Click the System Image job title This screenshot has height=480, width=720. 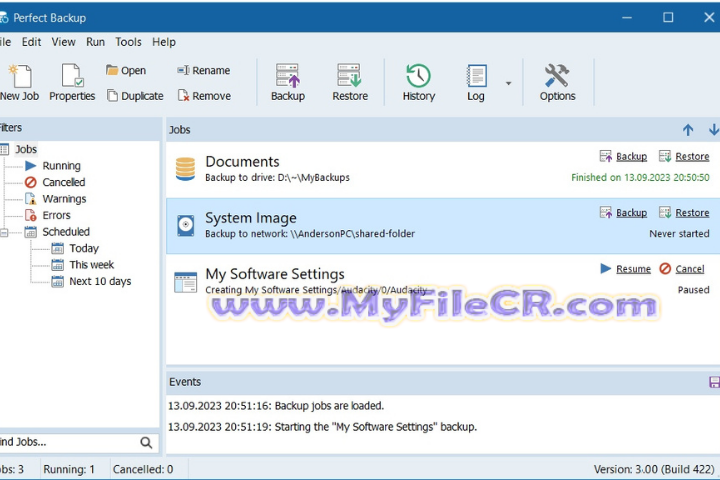pos(251,218)
